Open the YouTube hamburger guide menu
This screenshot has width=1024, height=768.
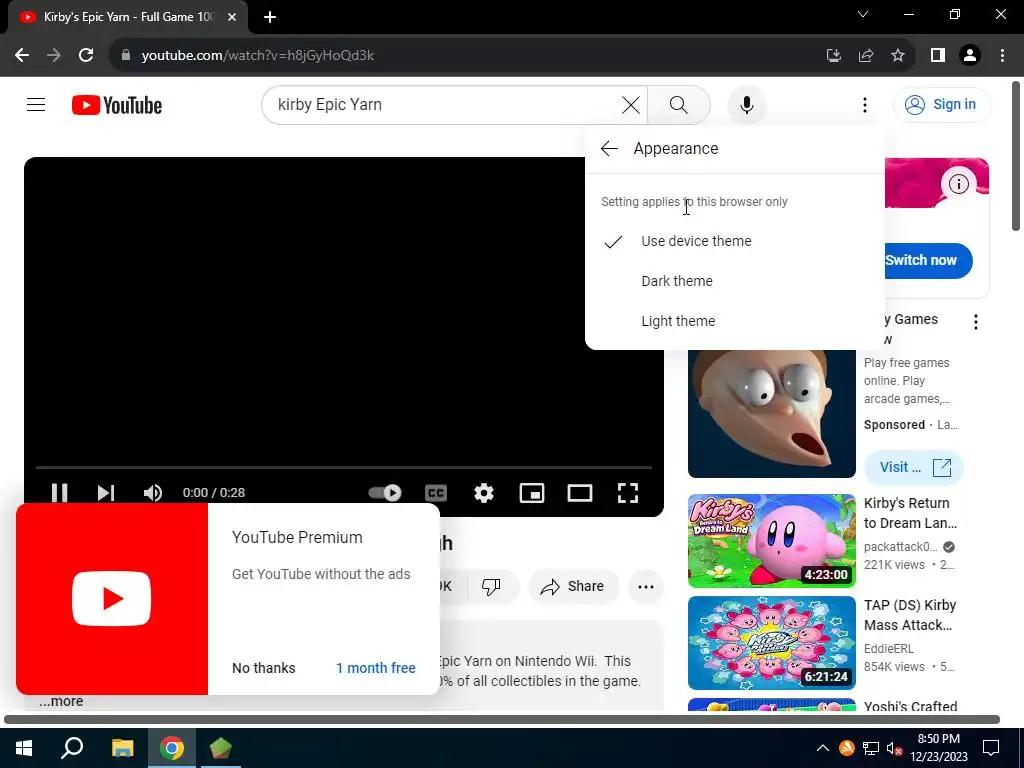36,104
